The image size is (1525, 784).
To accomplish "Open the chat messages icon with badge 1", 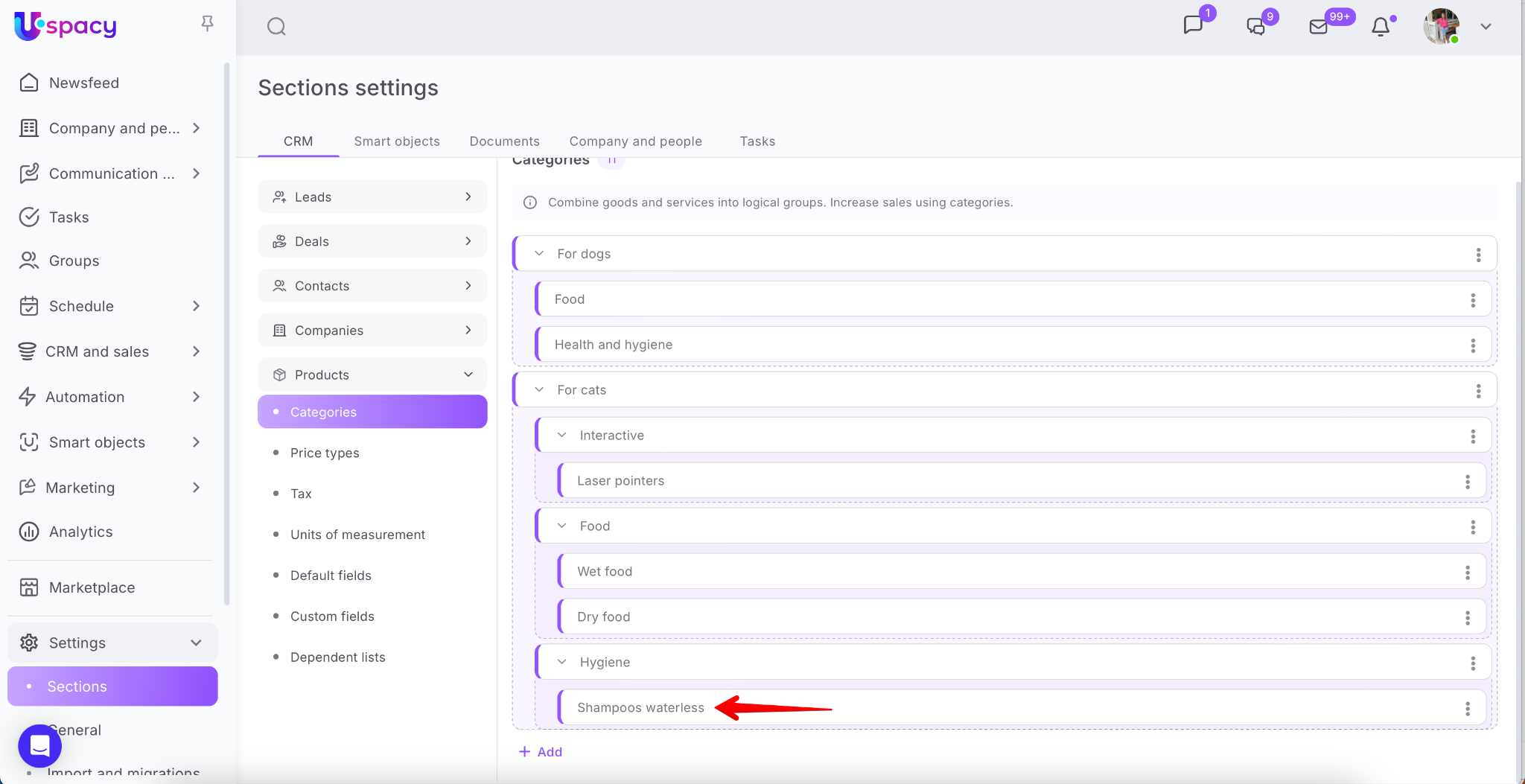I will [1193, 25].
